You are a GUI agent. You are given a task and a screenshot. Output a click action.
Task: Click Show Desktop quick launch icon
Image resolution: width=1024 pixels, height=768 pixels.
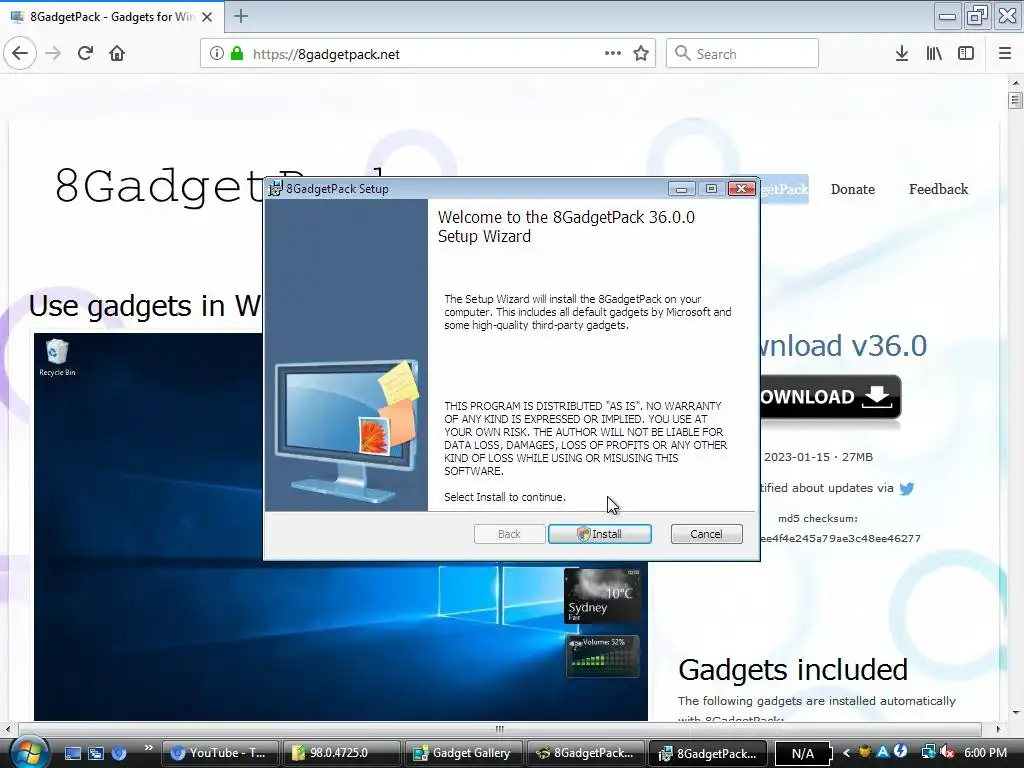tap(73, 753)
